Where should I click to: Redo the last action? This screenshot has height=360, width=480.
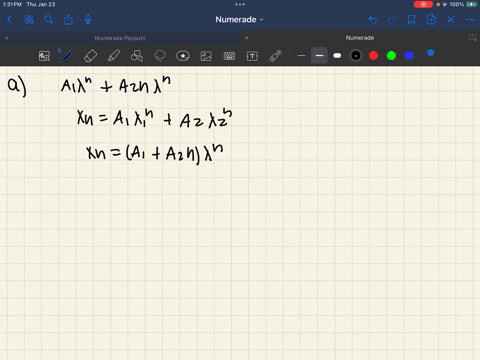pyautogui.click(x=392, y=20)
